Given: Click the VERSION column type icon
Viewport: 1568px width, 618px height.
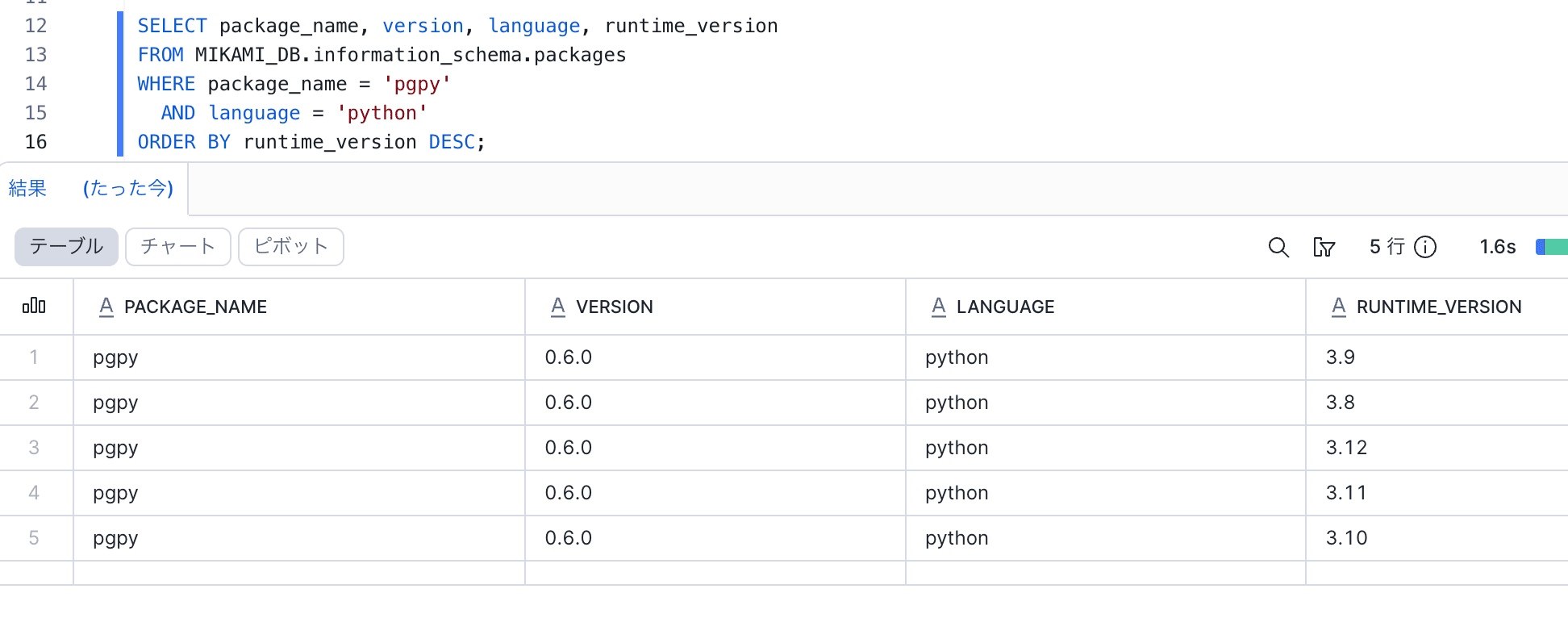Looking at the screenshot, I should (x=557, y=307).
